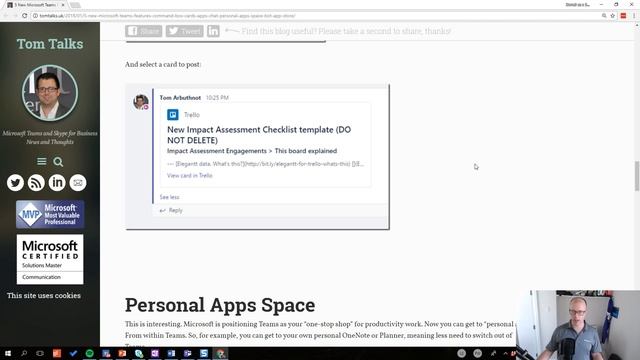The image size is (640, 360).
Task: Click Tom Arbuthnot's avatar in the message
Action: point(141,102)
